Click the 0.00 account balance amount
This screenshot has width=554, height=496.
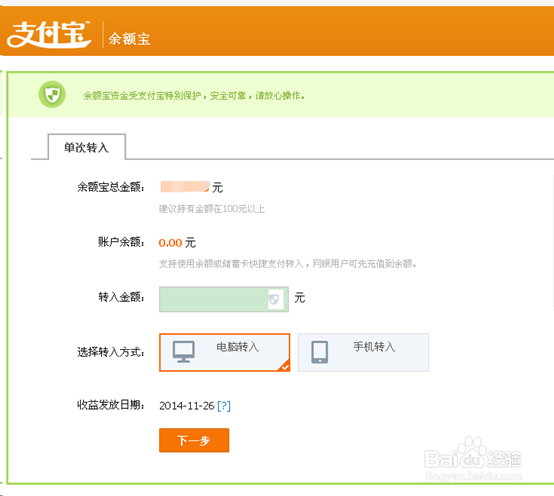pyautogui.click(x=170, y=243)
